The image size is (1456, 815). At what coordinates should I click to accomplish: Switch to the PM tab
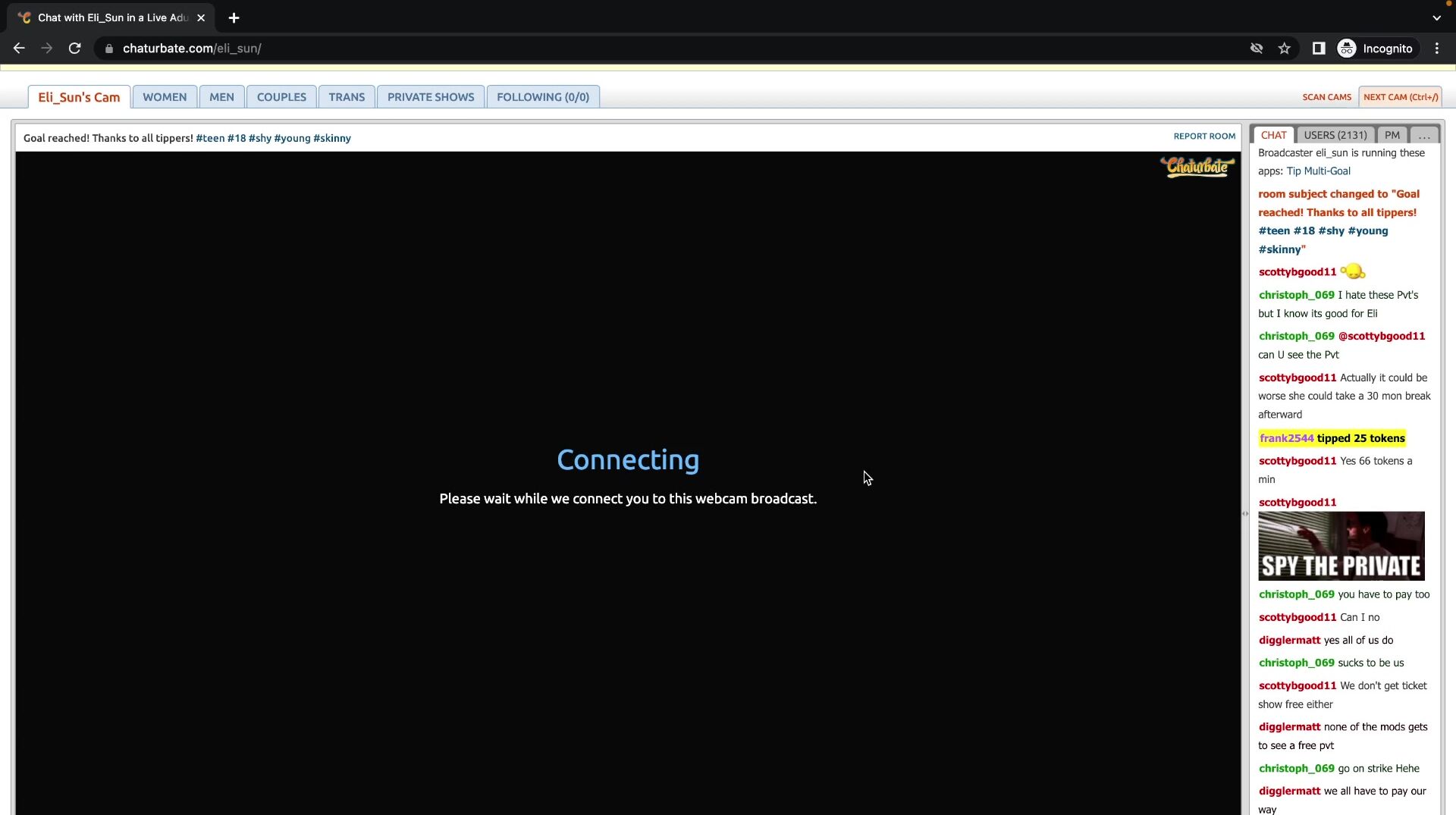1392,135
